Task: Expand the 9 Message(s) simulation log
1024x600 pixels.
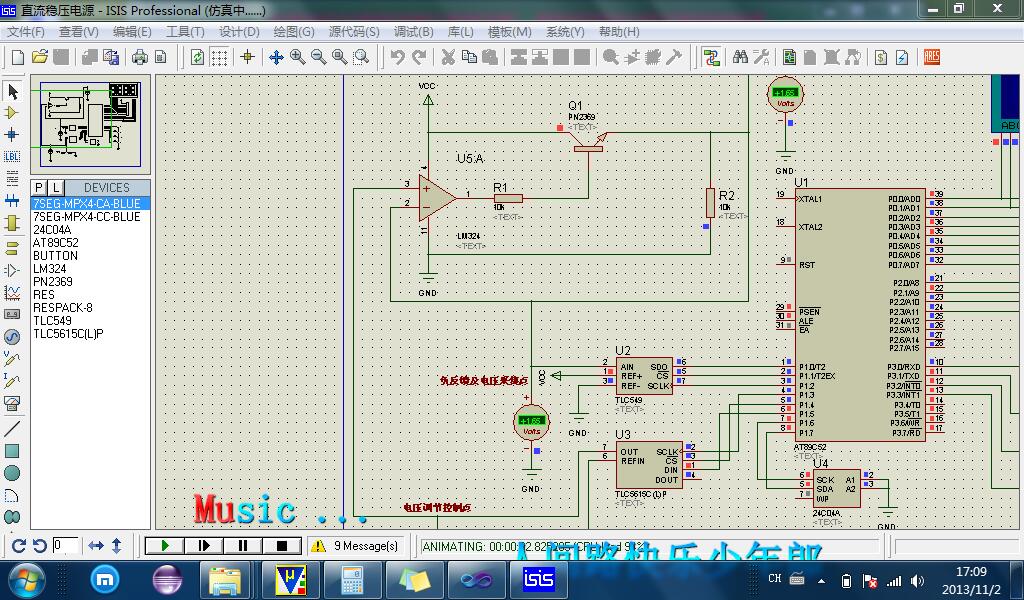Action: [356, 546]
